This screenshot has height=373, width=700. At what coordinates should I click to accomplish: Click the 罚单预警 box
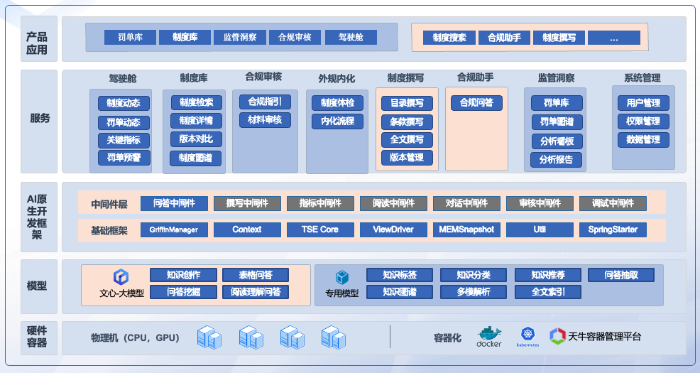point(124,157)
